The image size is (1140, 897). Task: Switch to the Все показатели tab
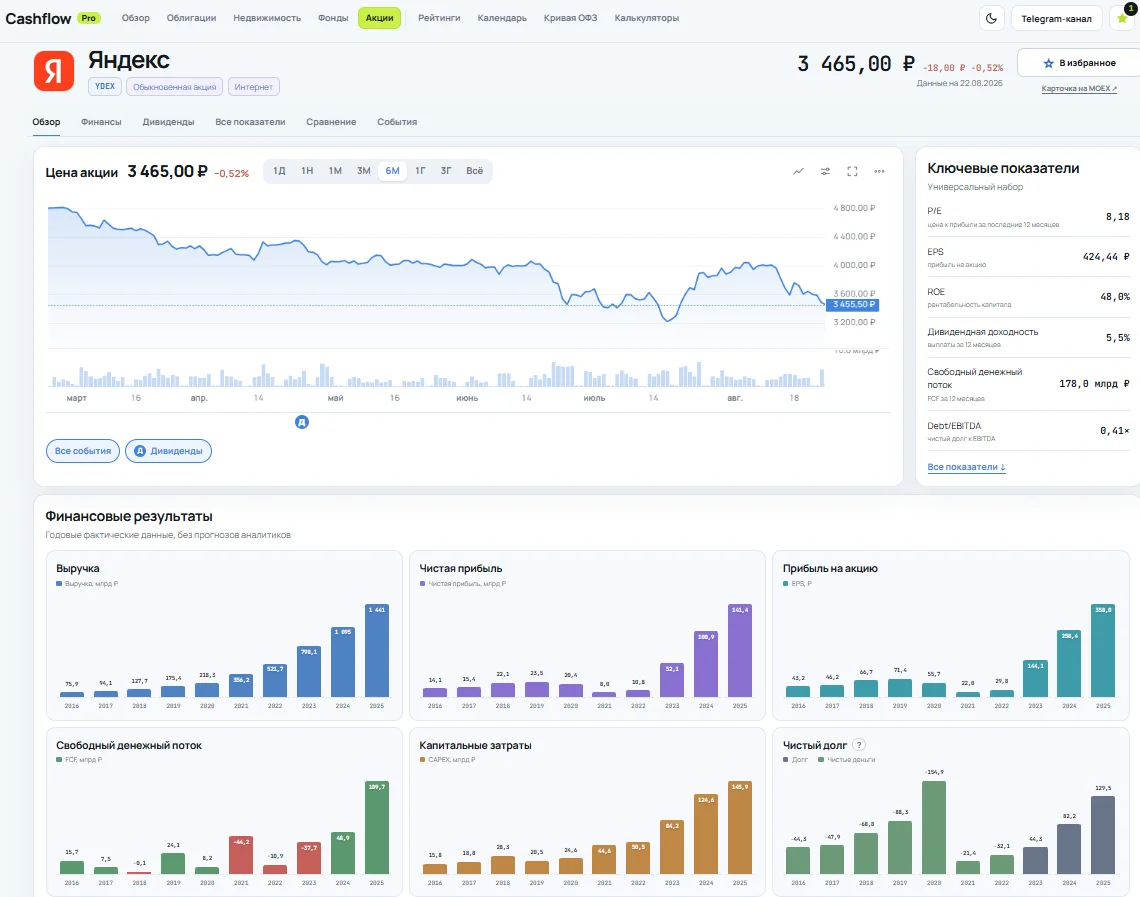pyautogui.click(x=250, y=122)
